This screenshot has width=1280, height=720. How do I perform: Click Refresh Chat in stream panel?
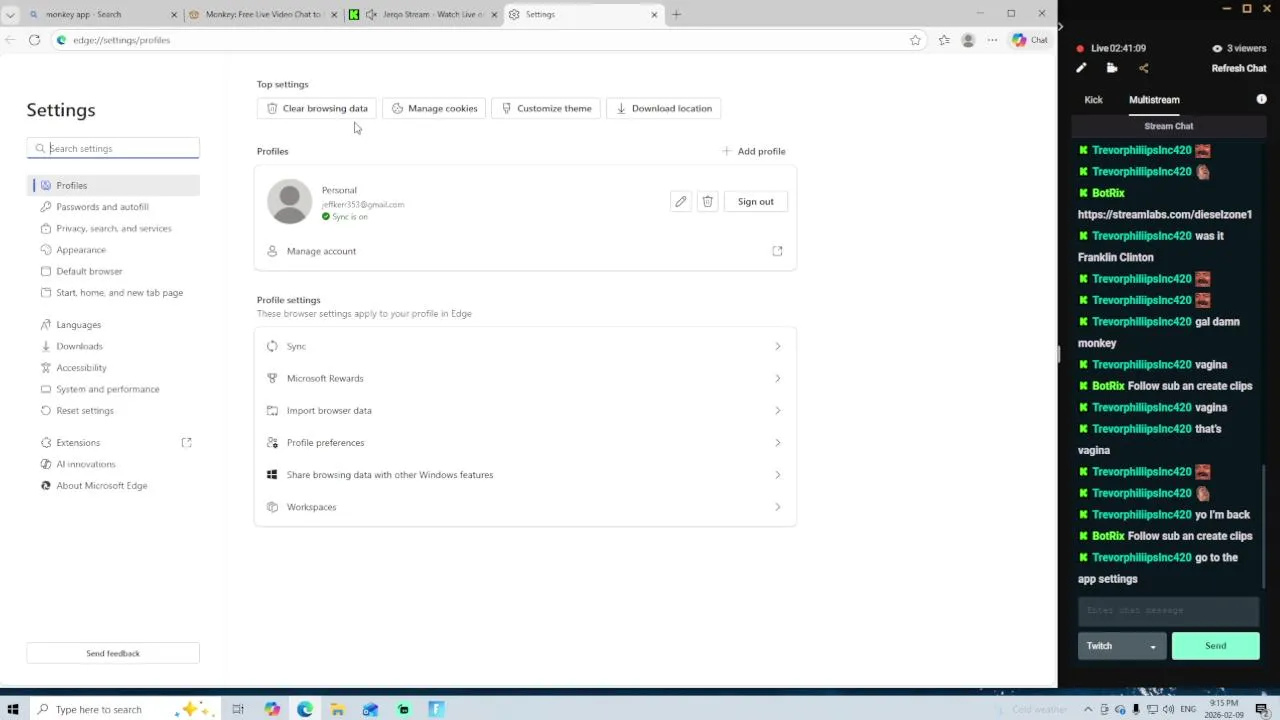point(1239,68)
